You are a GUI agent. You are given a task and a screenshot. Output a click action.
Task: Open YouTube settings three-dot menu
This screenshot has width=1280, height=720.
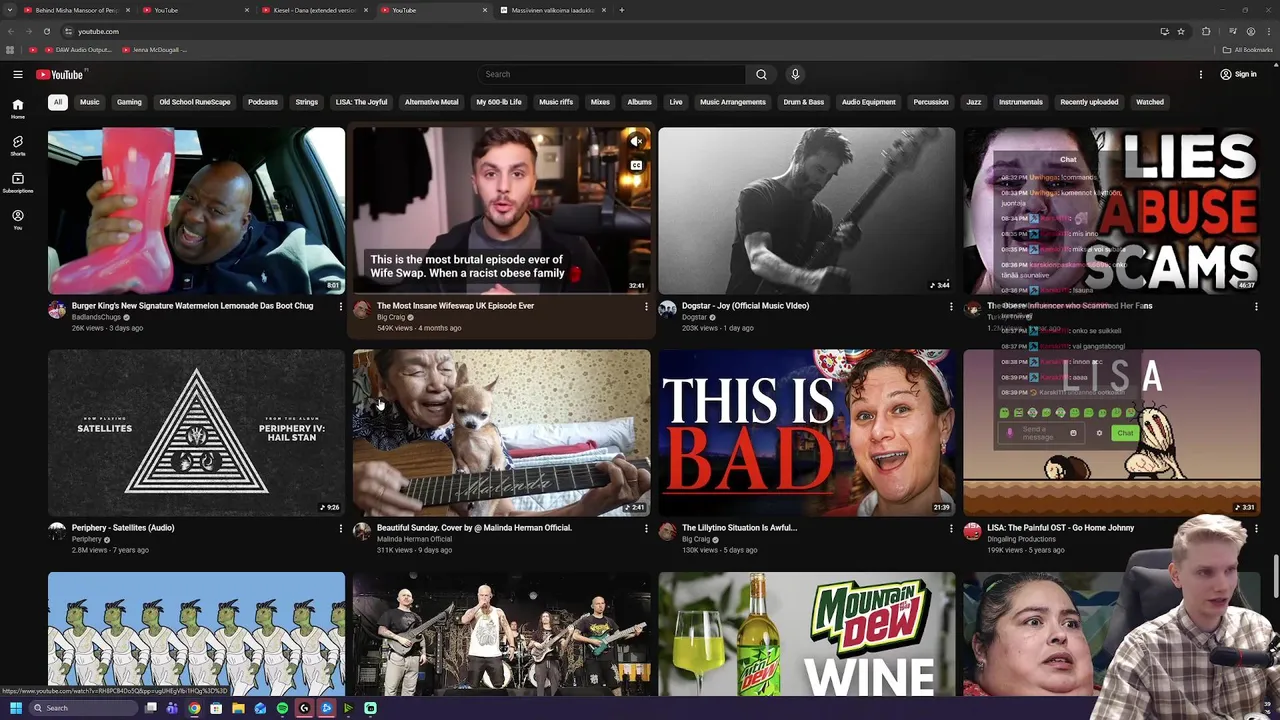[1201, 74]
